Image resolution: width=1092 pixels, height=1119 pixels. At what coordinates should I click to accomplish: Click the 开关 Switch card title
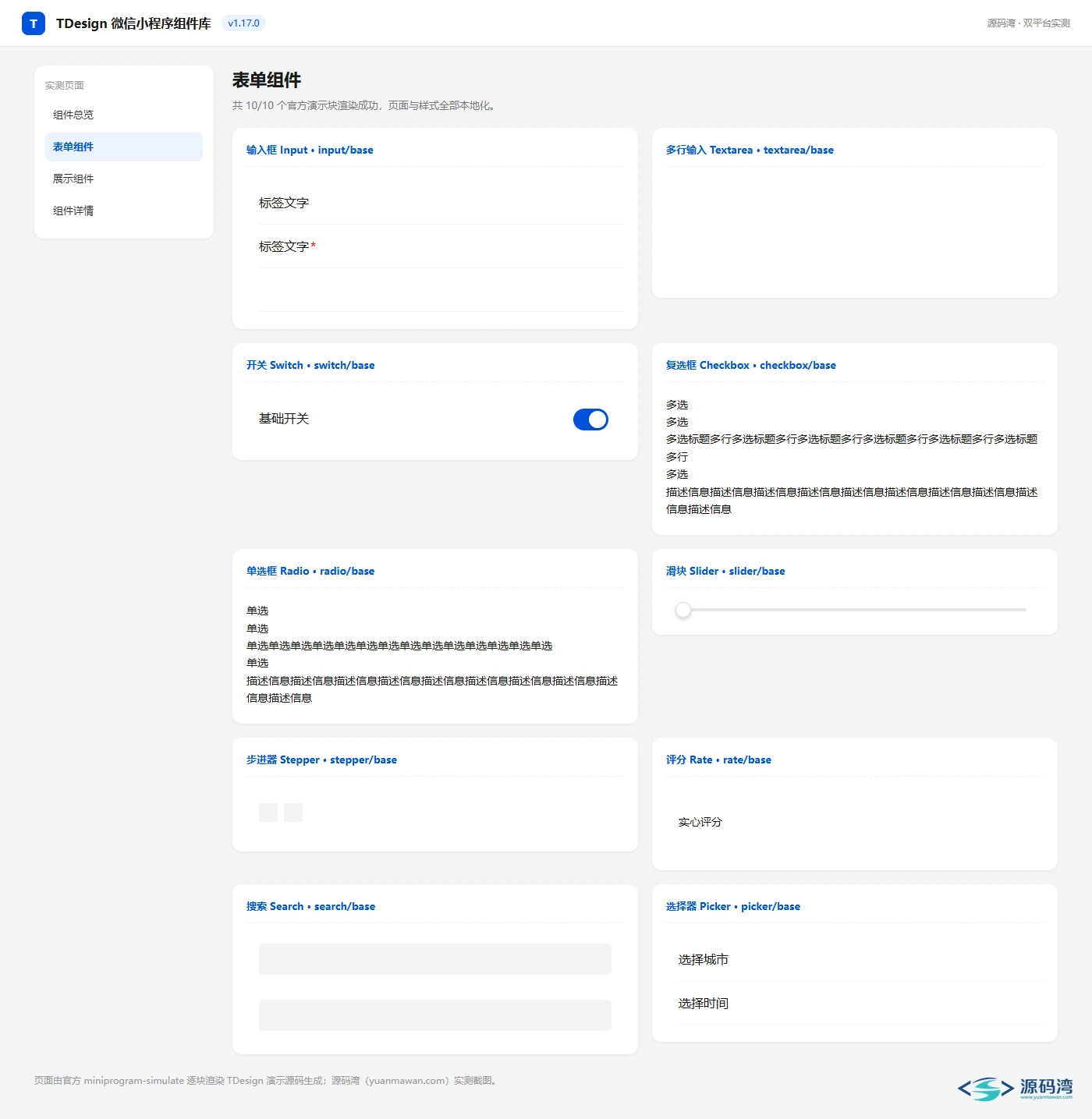(310, 365)
